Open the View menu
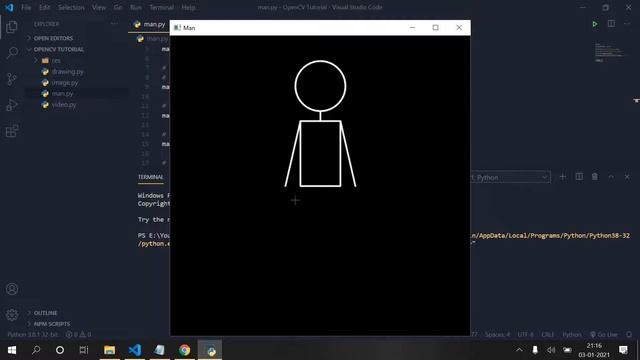Screen dimensions: 640x360 99,7
